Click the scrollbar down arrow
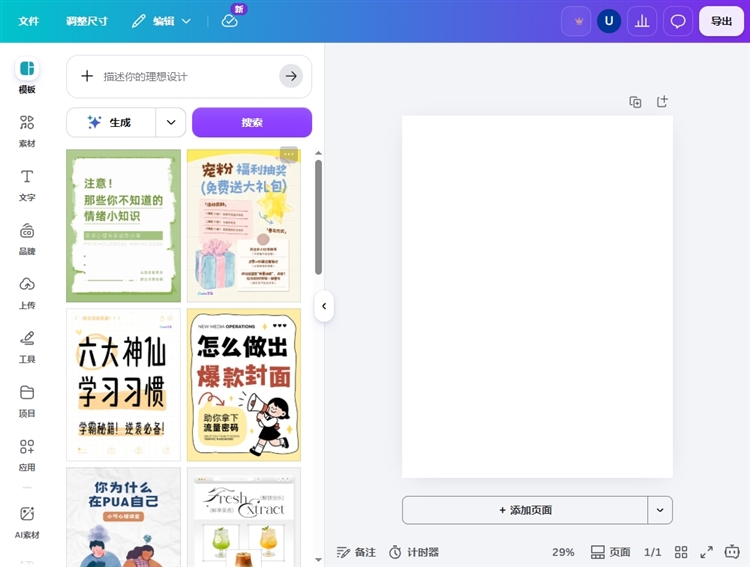The width and height of the screenshot is (750, 567). pos(318,559)
